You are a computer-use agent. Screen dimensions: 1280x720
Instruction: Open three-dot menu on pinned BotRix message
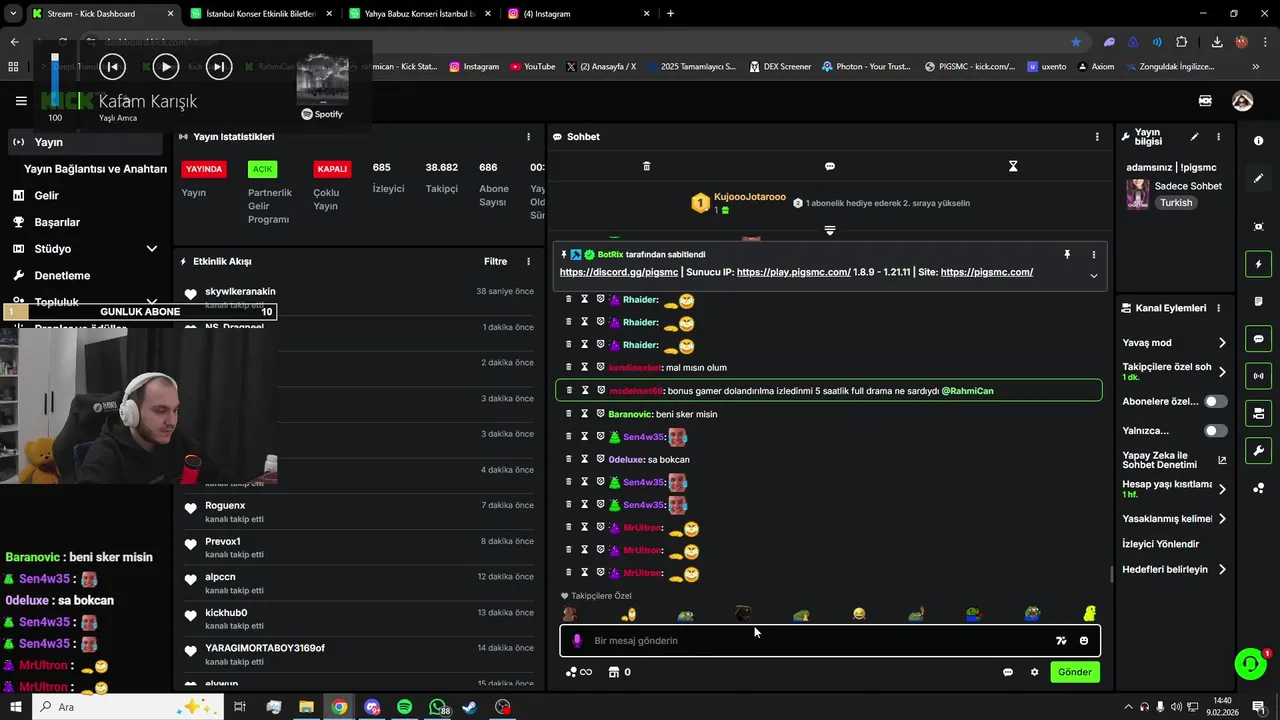coord(1093,255)
